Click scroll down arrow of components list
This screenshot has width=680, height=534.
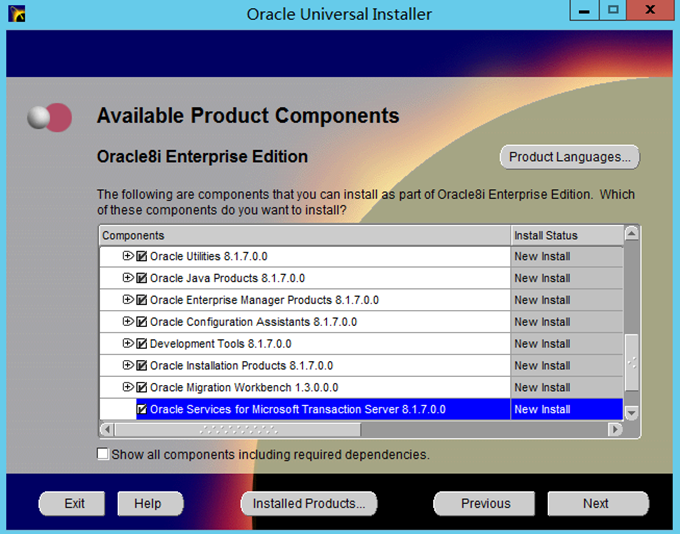tap(631, 413)
